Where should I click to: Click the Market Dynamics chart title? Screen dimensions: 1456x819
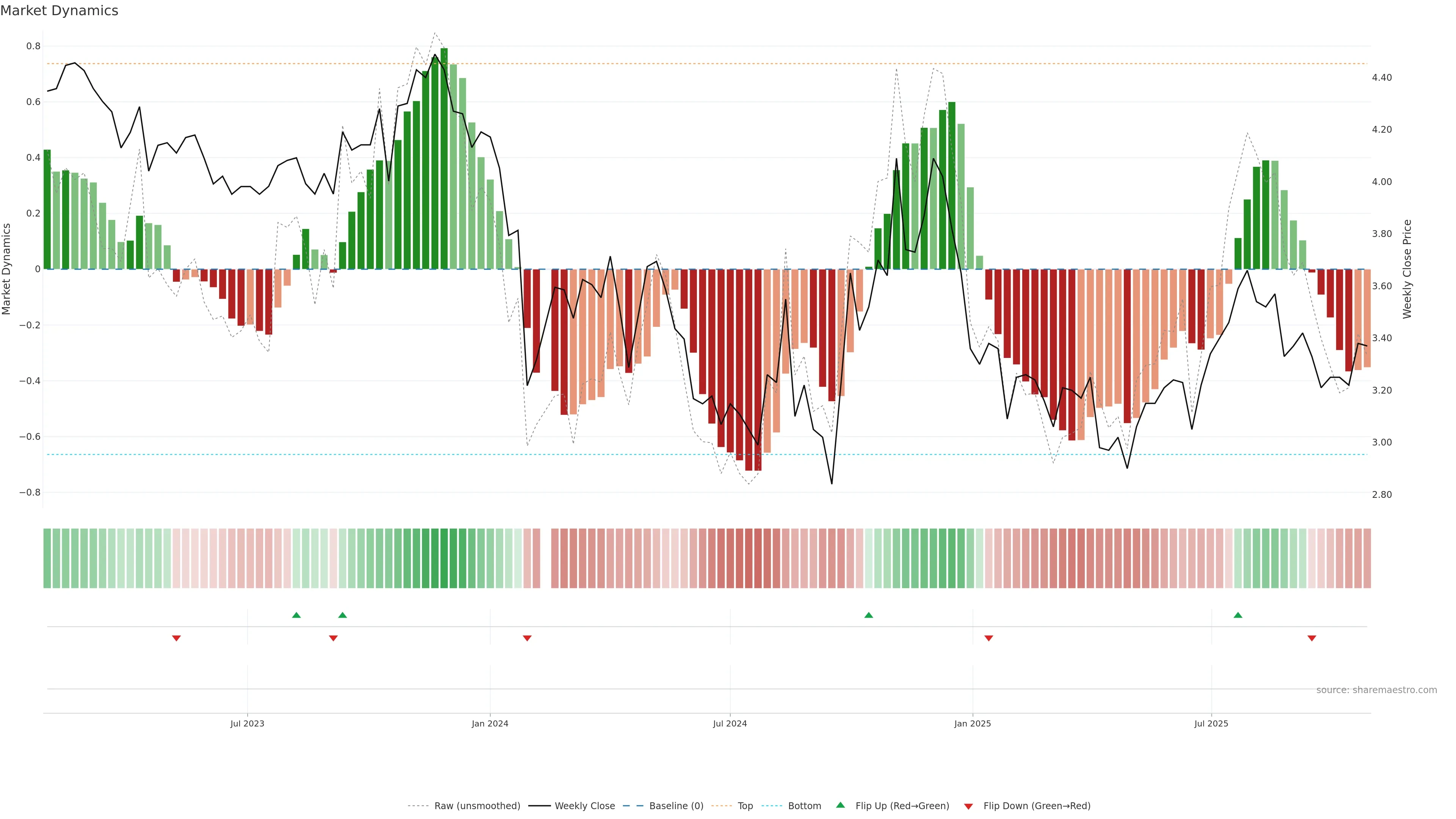pyautogui.click(x=60, y=11)
